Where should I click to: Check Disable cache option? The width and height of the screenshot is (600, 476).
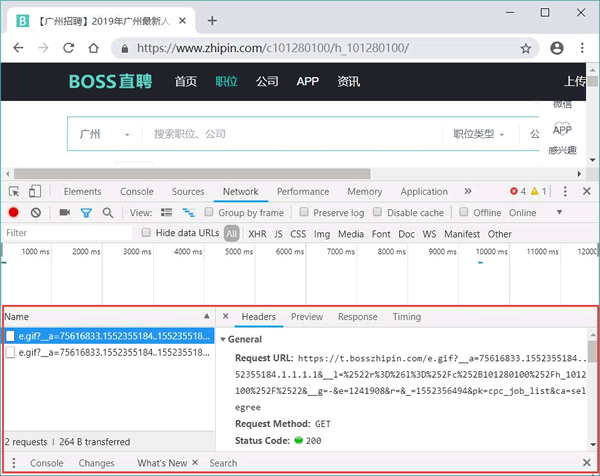tap(377, 212)
